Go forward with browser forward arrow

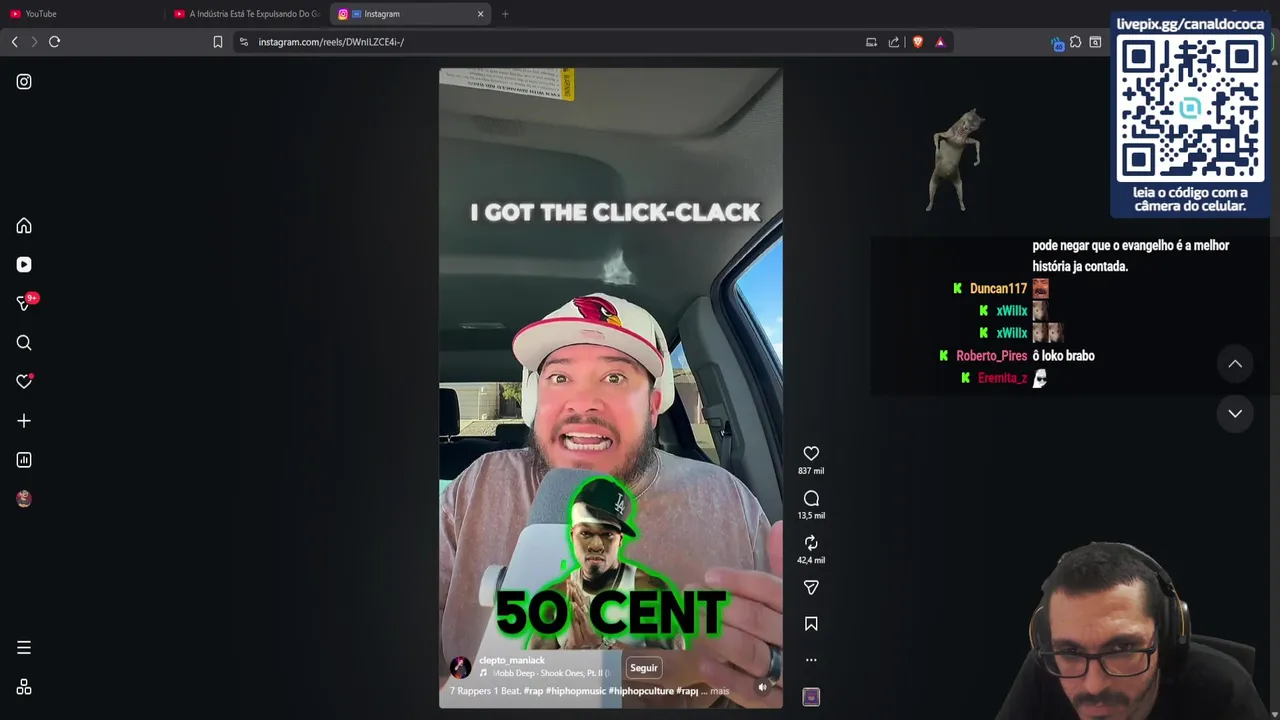click(34, 42)
